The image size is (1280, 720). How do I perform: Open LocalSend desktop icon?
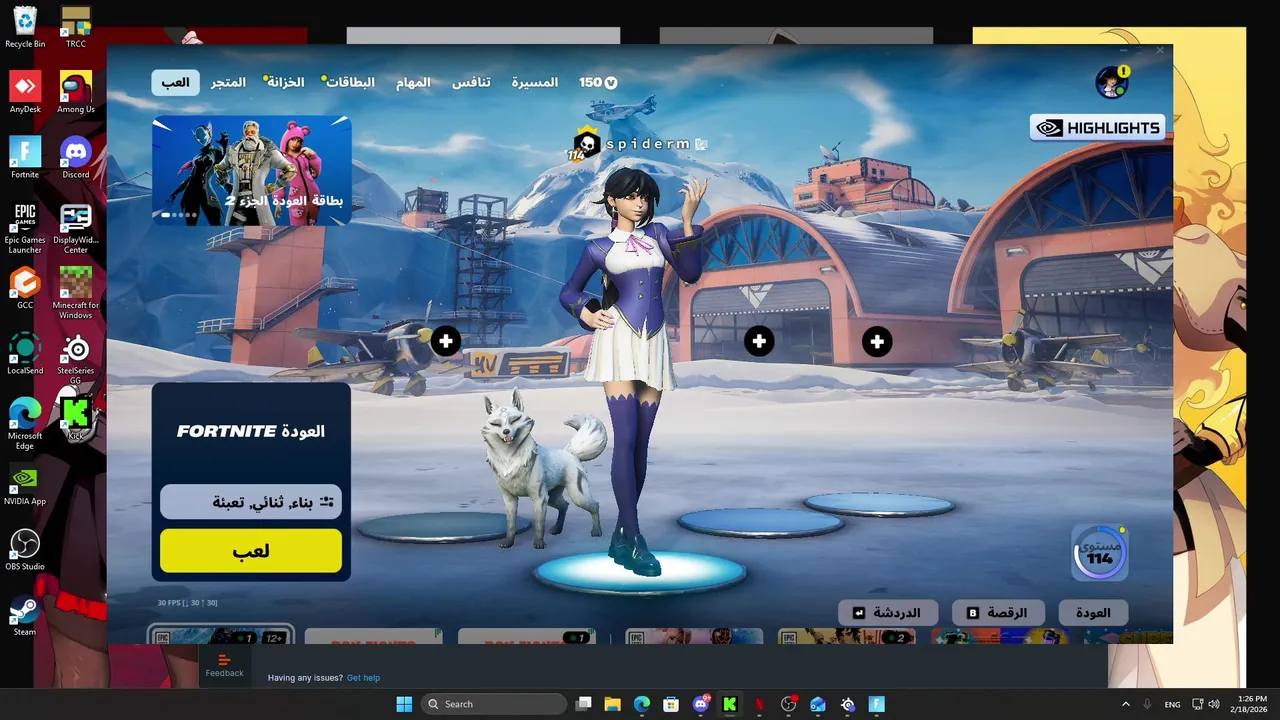click(x=25, y=353)
